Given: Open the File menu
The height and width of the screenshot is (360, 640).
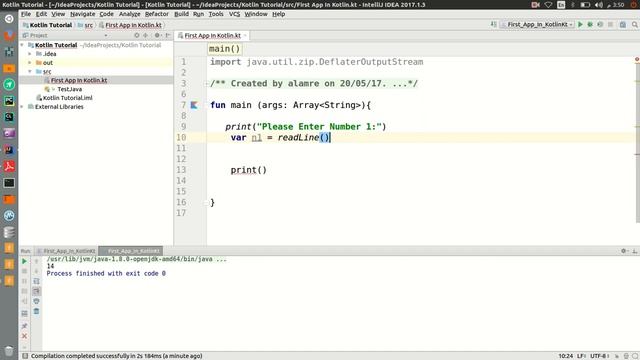Looking at the screenshot, I should (26, 14).
